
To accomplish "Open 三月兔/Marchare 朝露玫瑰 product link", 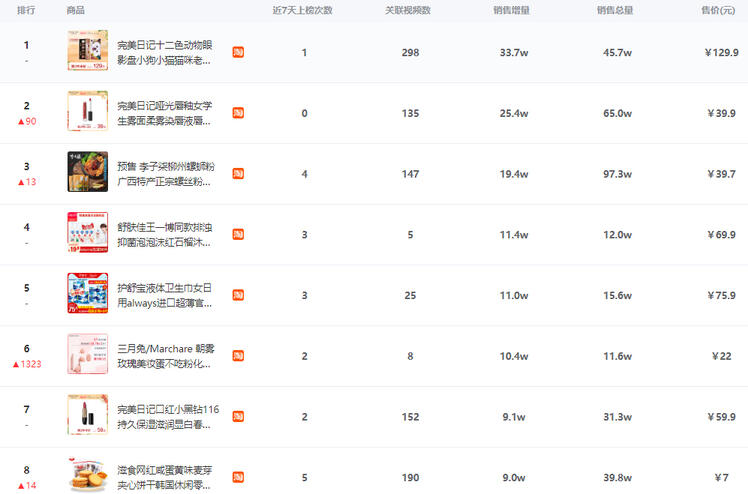I will click(x=164, y=356).
